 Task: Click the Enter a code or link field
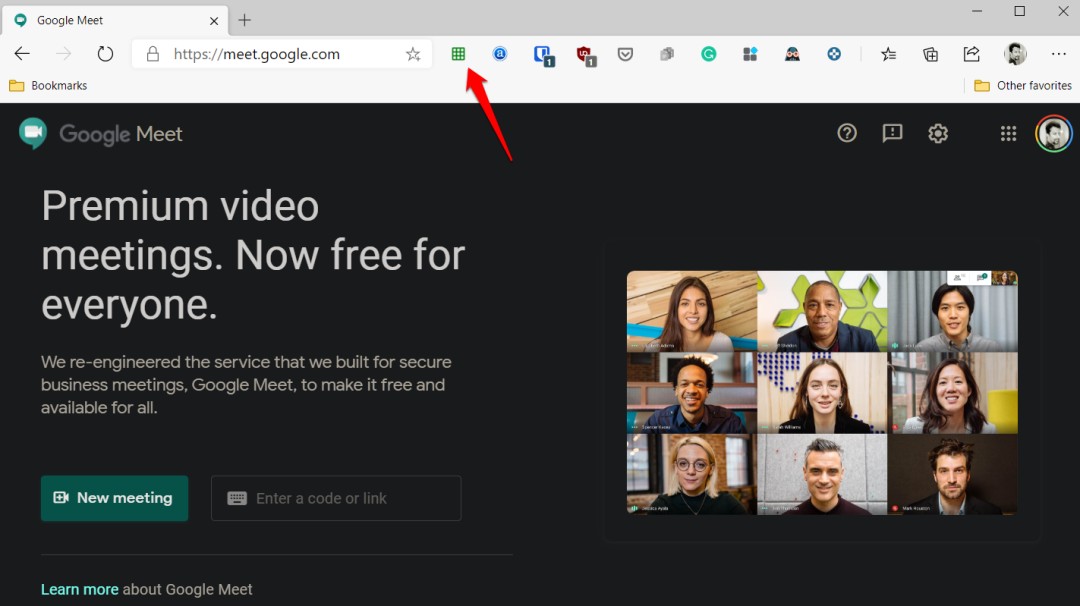point(336,498)
